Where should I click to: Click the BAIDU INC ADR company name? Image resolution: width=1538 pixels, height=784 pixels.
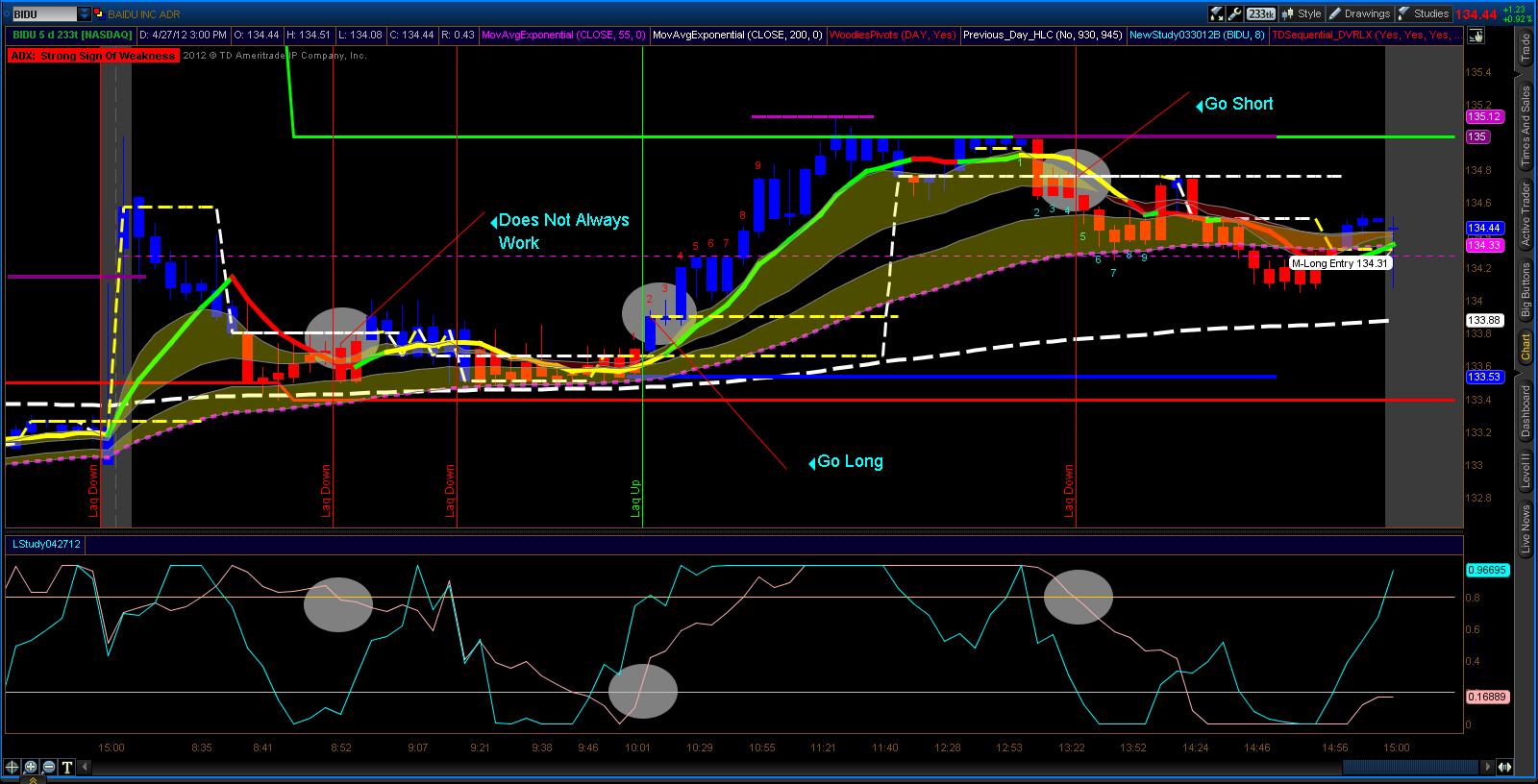point(143,14)
